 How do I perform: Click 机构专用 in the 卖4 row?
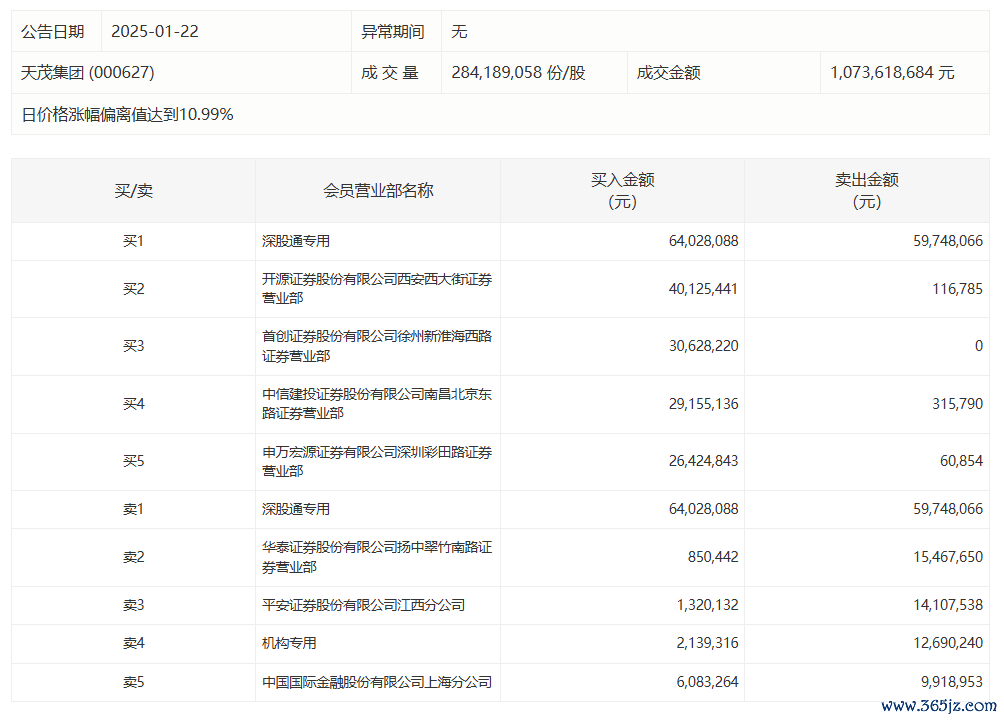(289, 643)
